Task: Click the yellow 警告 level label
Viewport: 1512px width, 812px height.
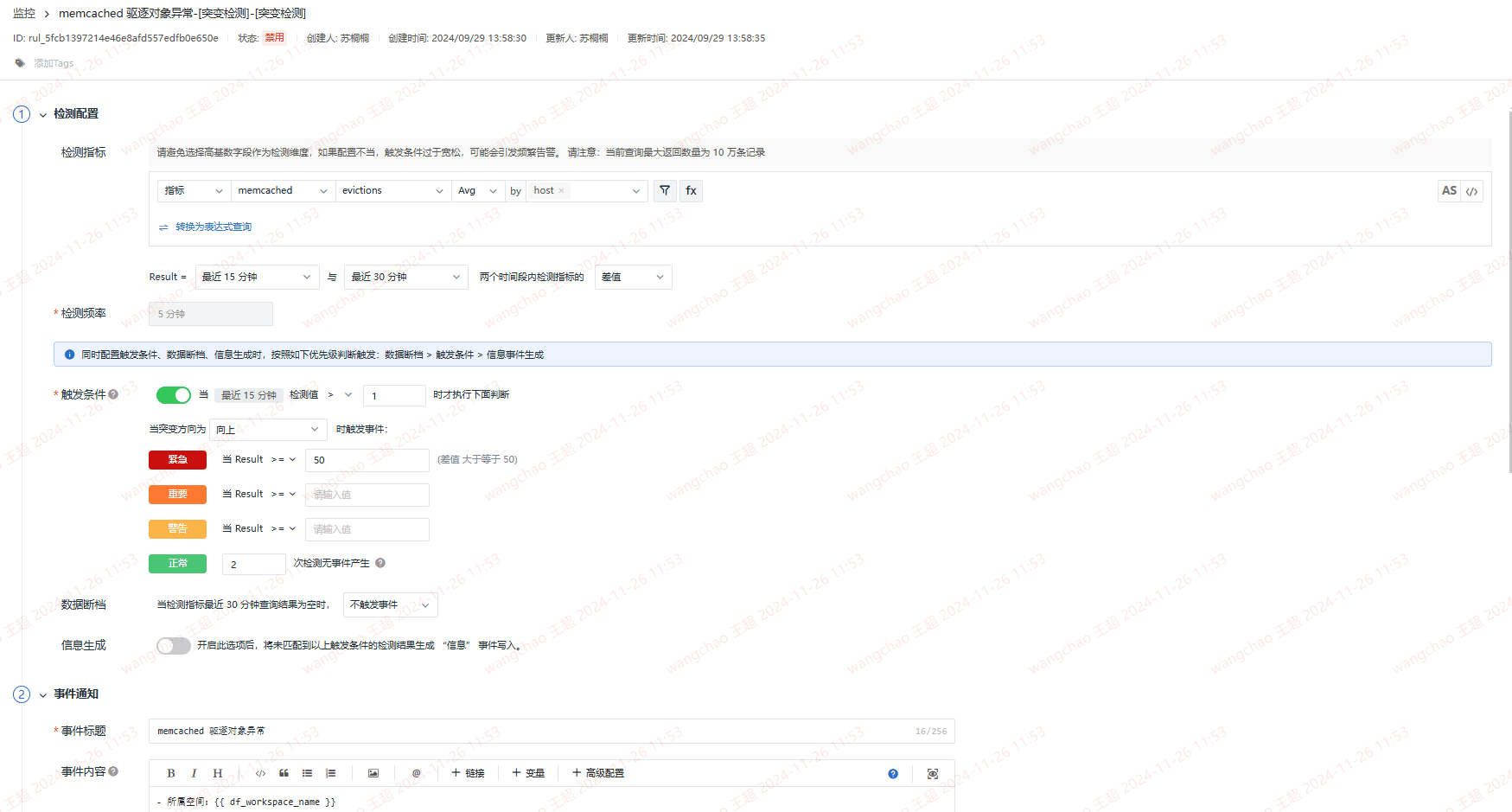Action: 177,529
